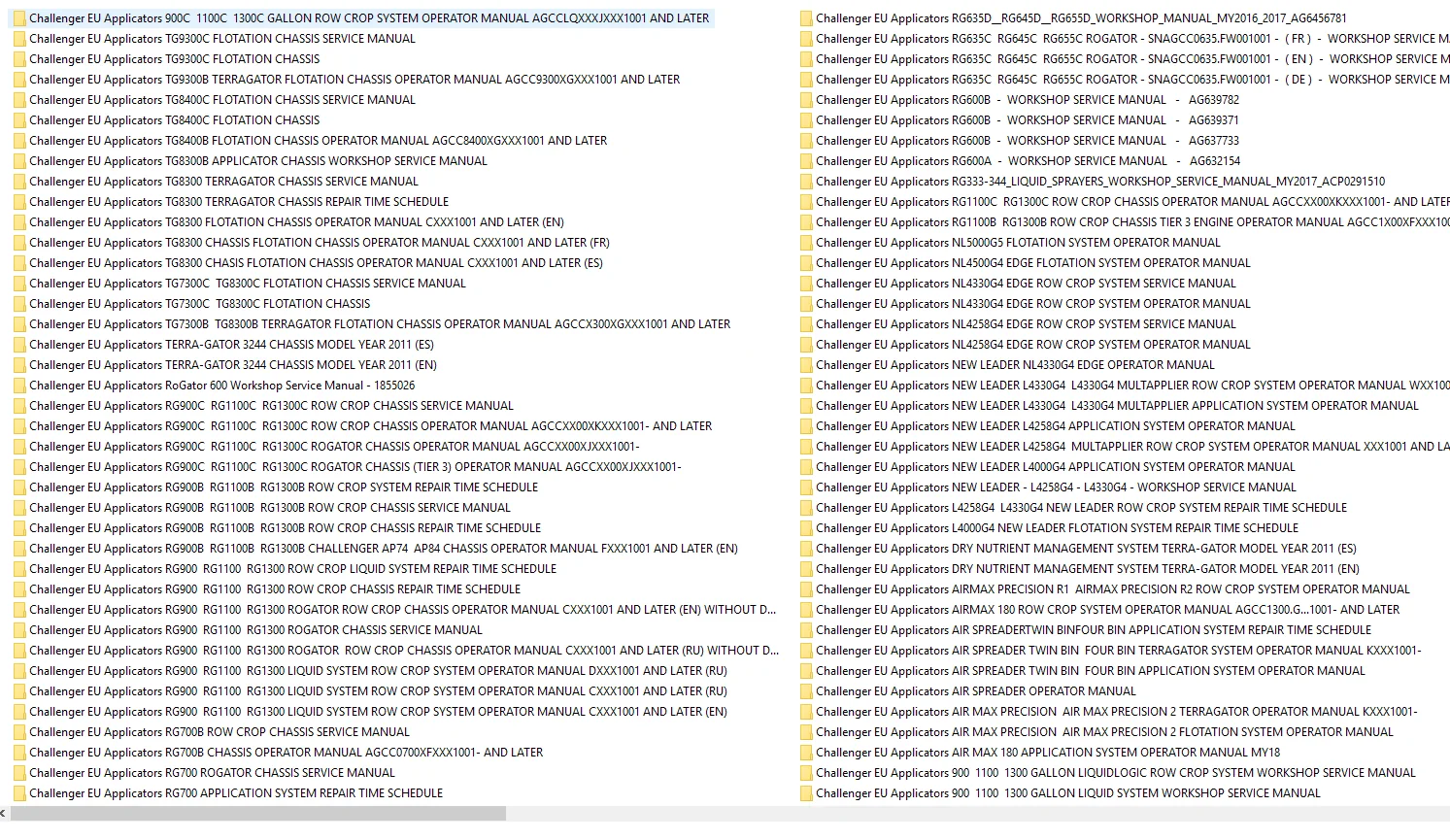
Task: Click folder icon of TERRA-GATOR 3244 CHASSIS MODEL YEAR 2011 (ES)
Action: tap(19, 345)
